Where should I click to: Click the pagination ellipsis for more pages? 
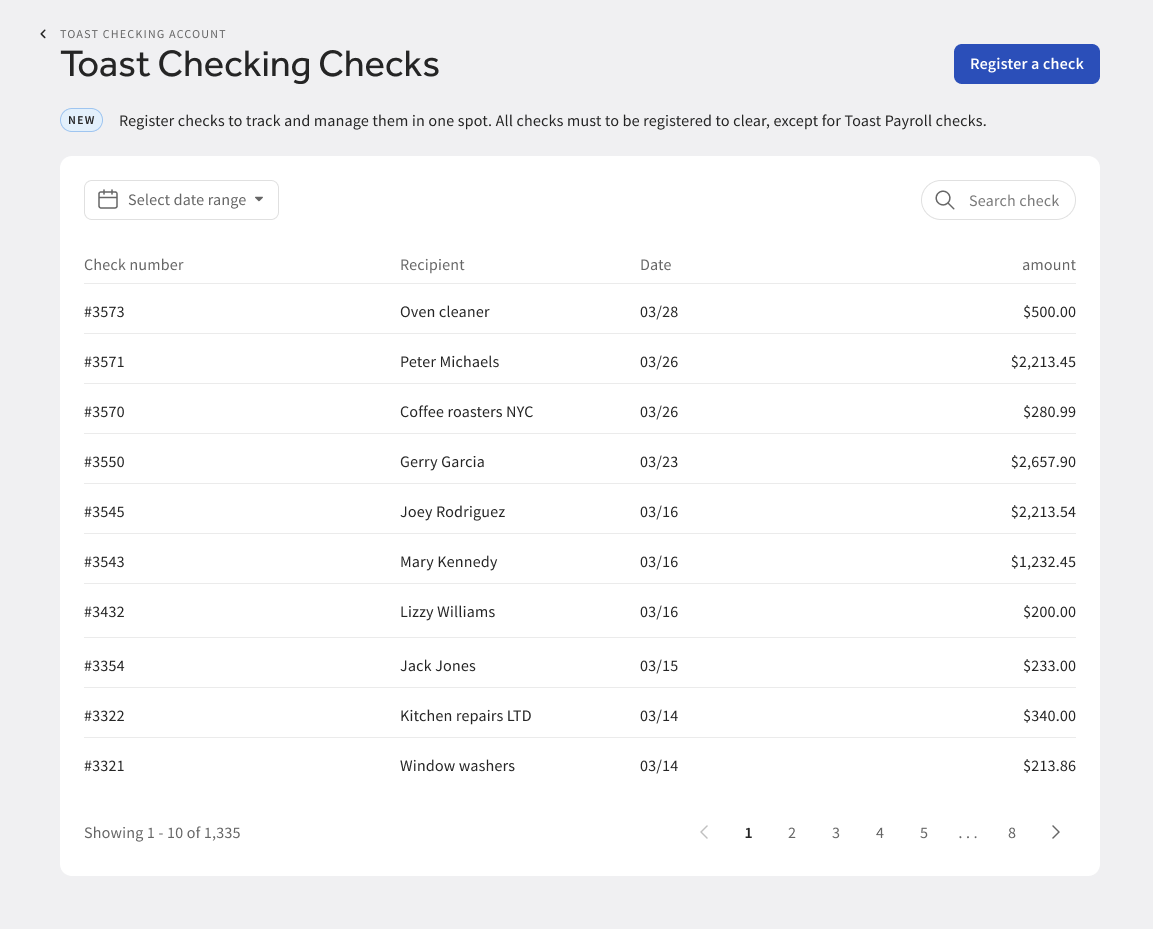coord(967,833)
